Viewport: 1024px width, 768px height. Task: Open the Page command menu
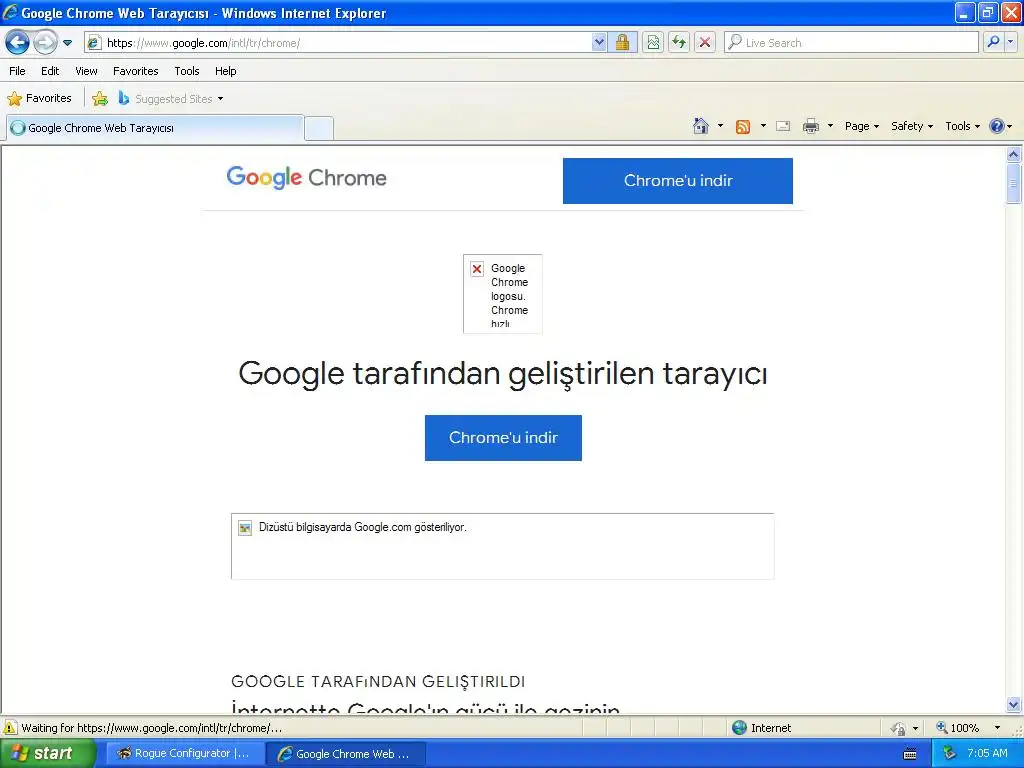tap(861, 126)
